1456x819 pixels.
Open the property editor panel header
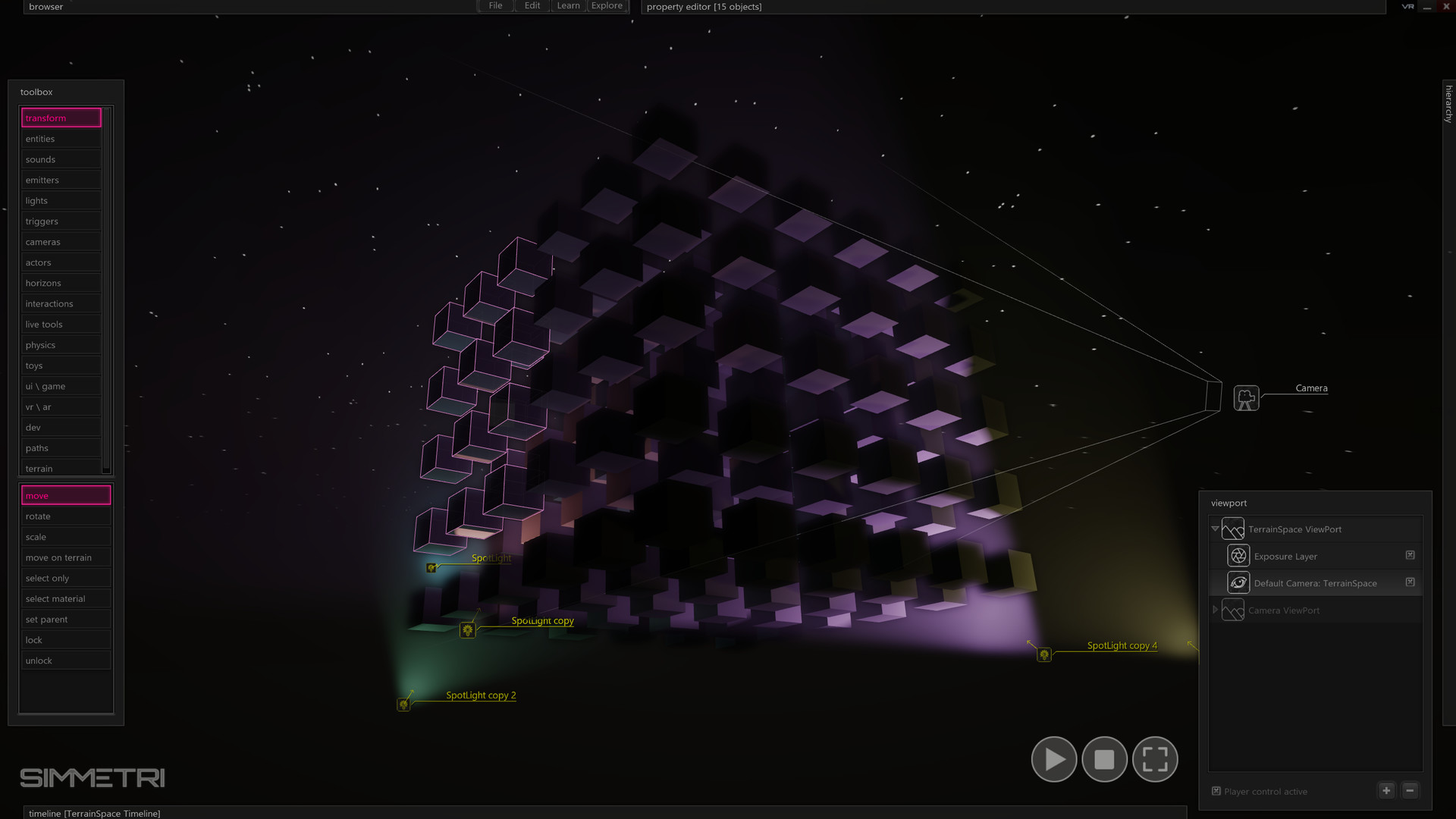1013,7
